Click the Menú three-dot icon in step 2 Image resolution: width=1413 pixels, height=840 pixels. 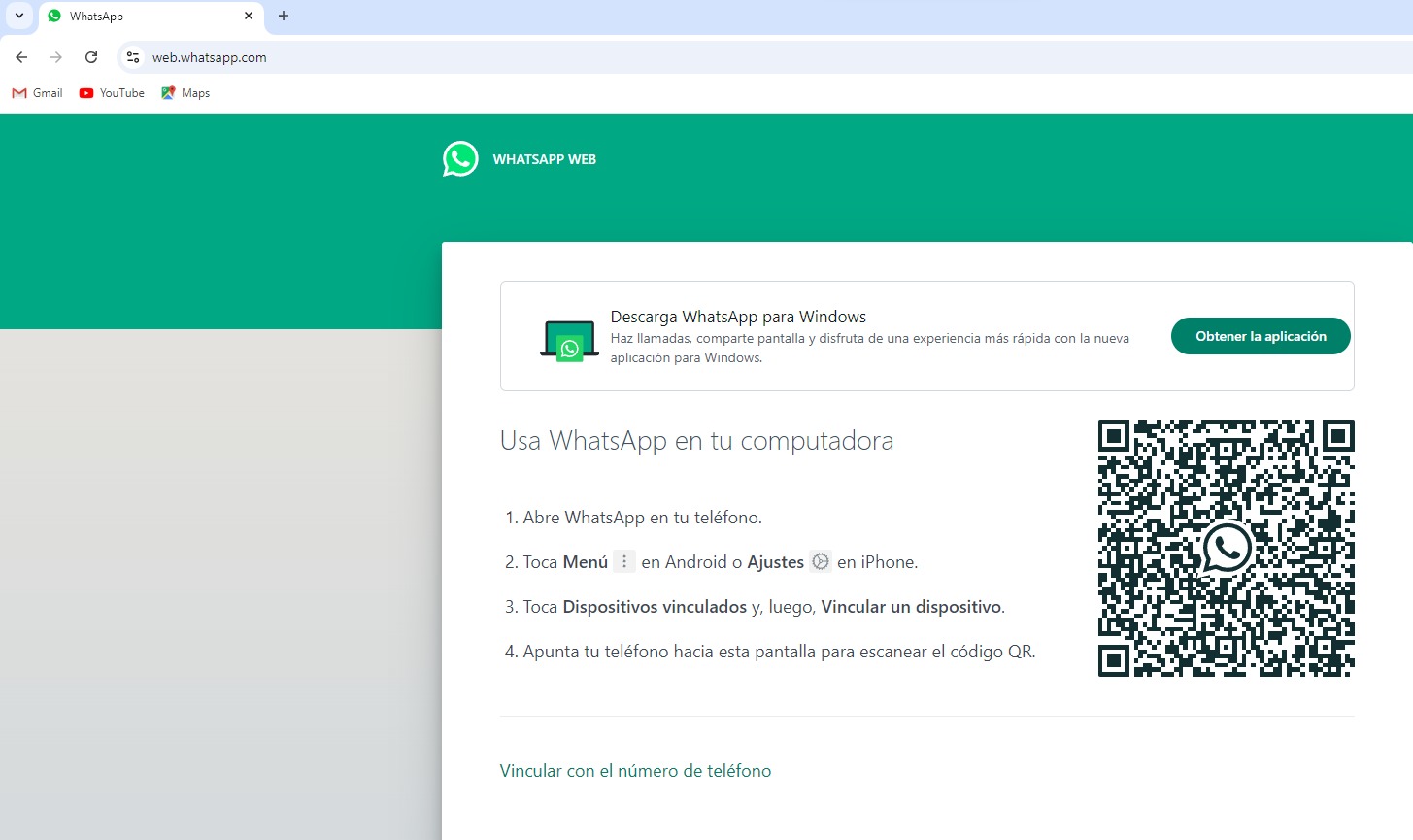(x=622, y=561)
